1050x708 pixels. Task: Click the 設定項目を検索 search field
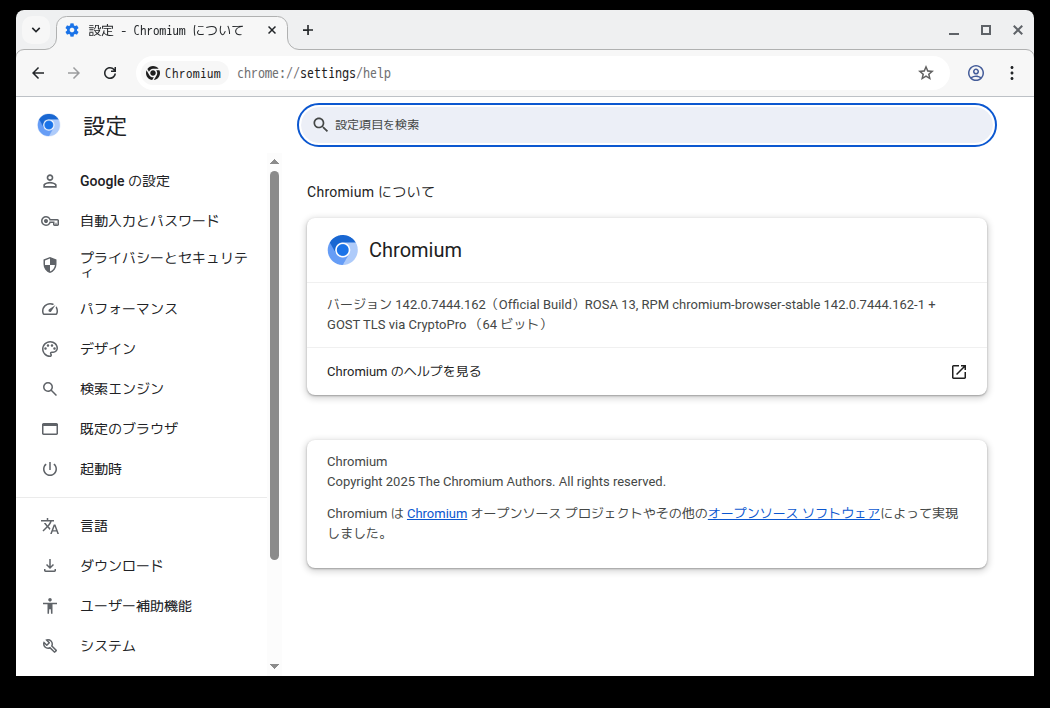[x=647, y=125]
